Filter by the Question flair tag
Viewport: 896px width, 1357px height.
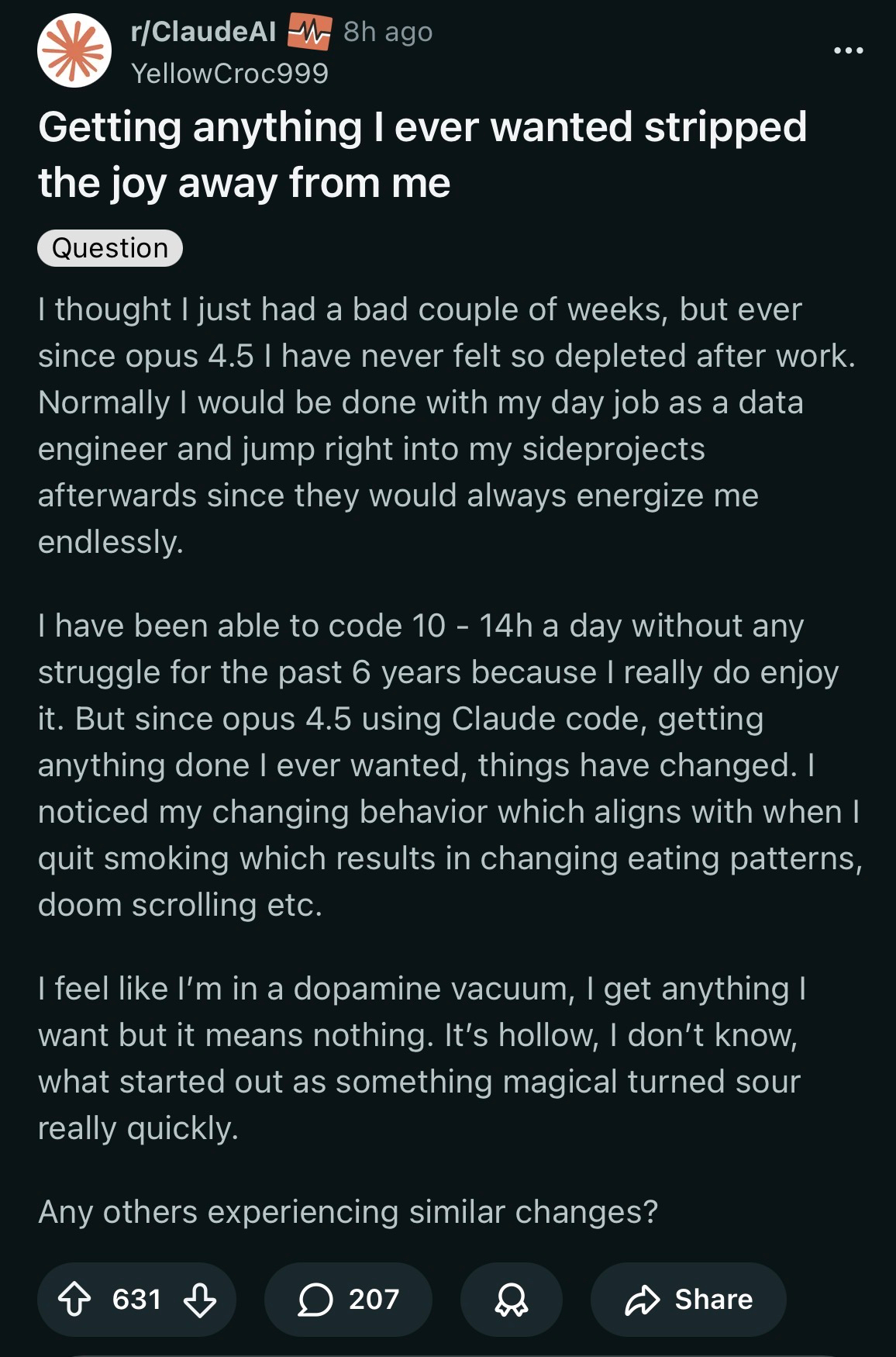tap(110, 248)
